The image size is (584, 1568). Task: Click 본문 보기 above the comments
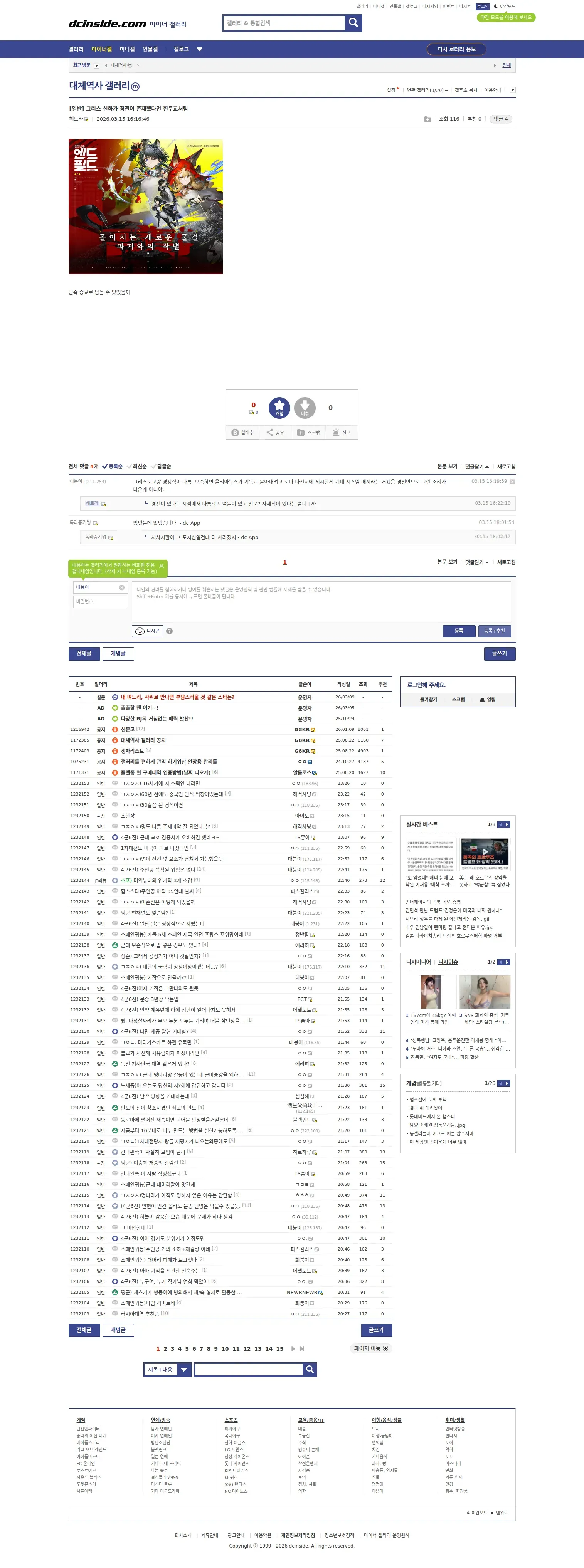click(447, 467)
